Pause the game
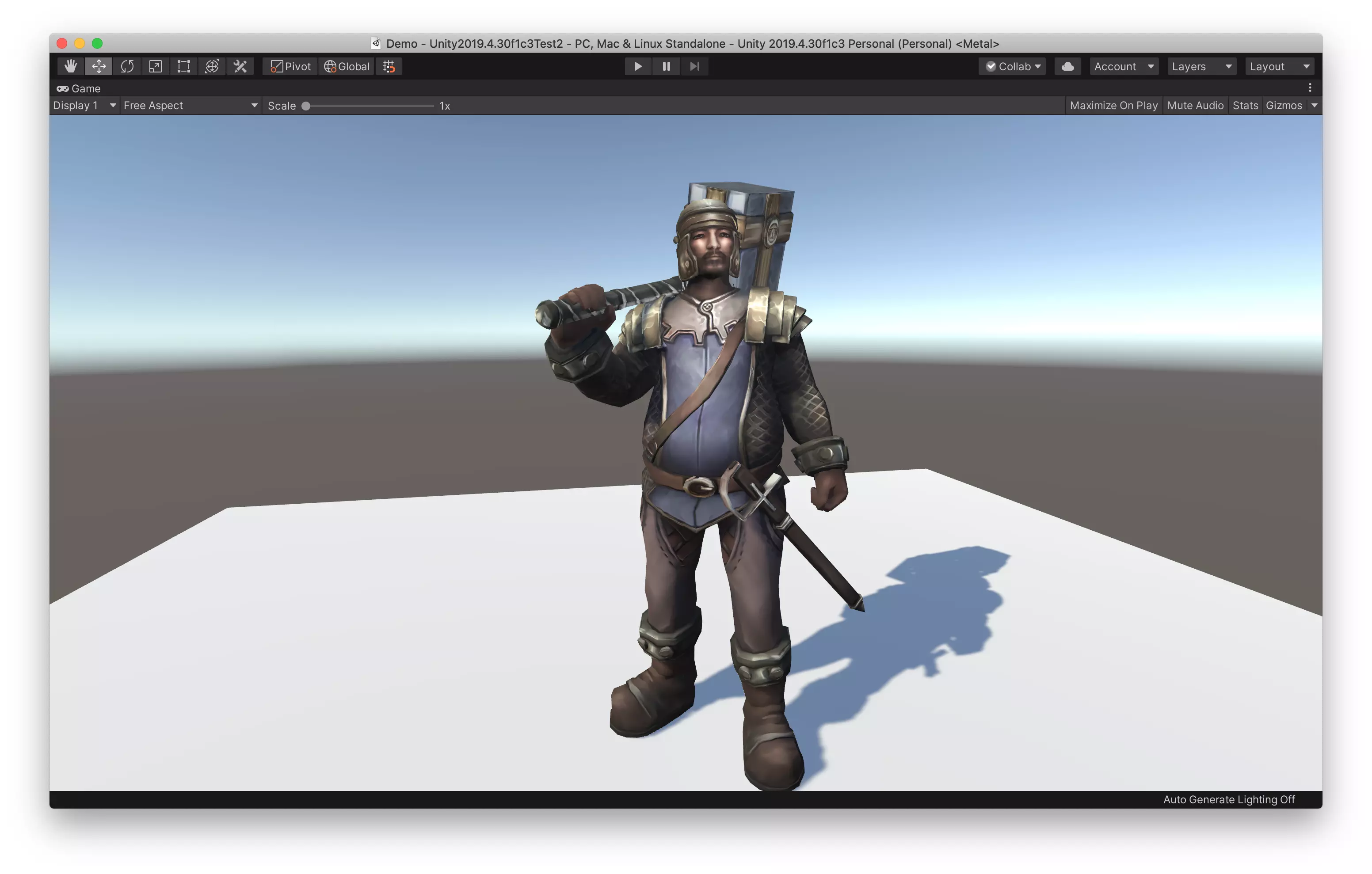1372x874 pixels. click(x=666, y=67)
